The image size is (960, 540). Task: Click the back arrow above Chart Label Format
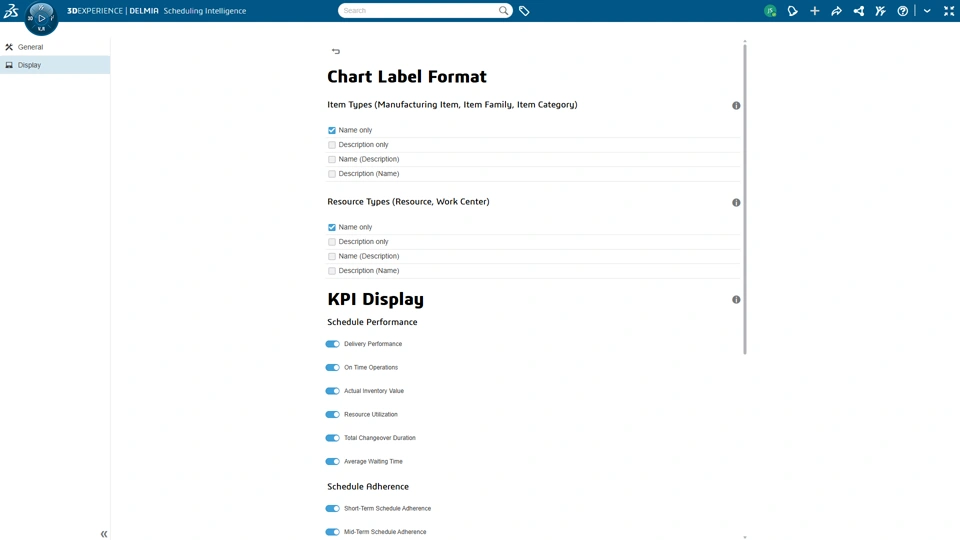[x=336, y=51]
